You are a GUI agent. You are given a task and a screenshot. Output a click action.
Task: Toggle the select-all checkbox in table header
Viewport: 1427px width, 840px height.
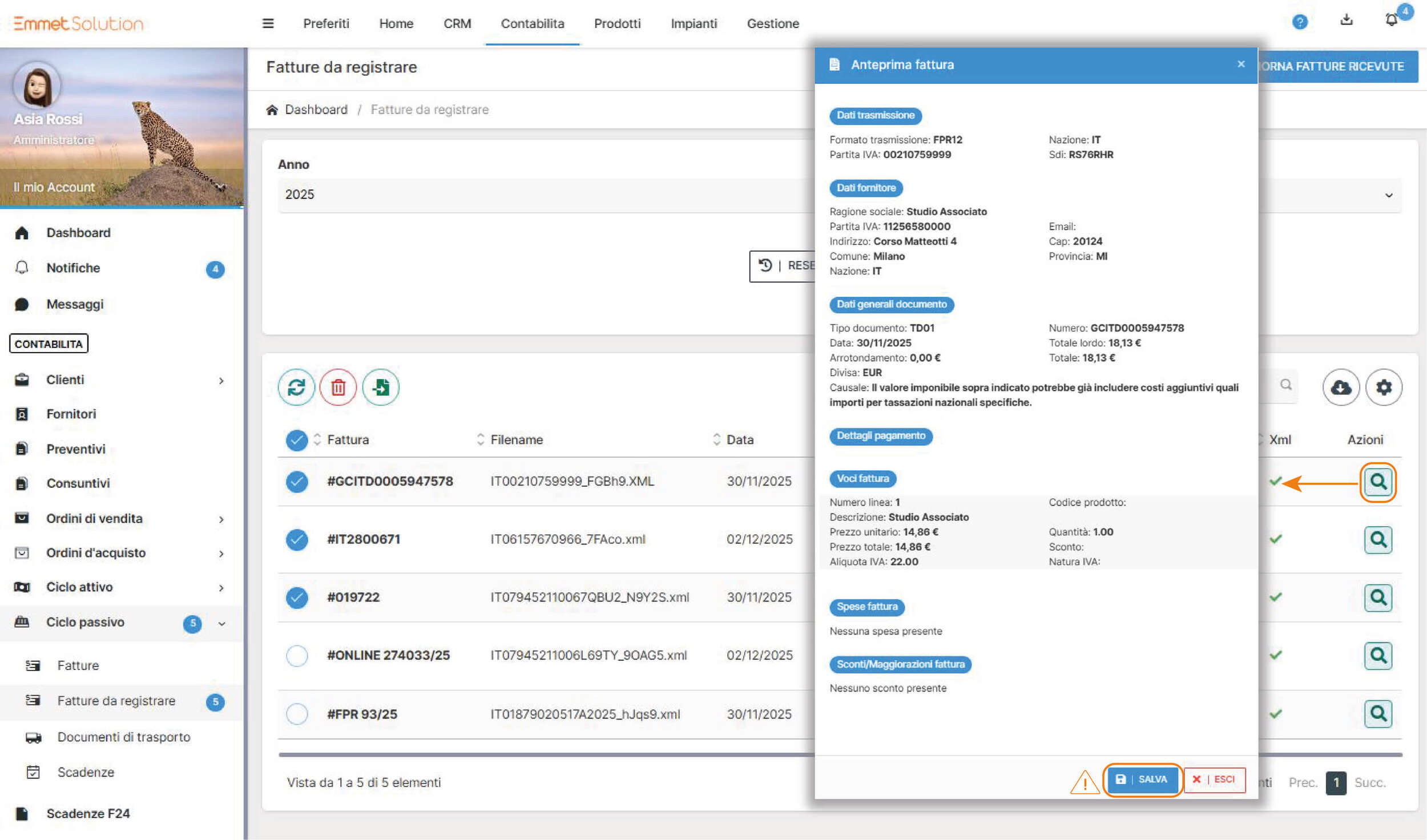tap(297, 440)
